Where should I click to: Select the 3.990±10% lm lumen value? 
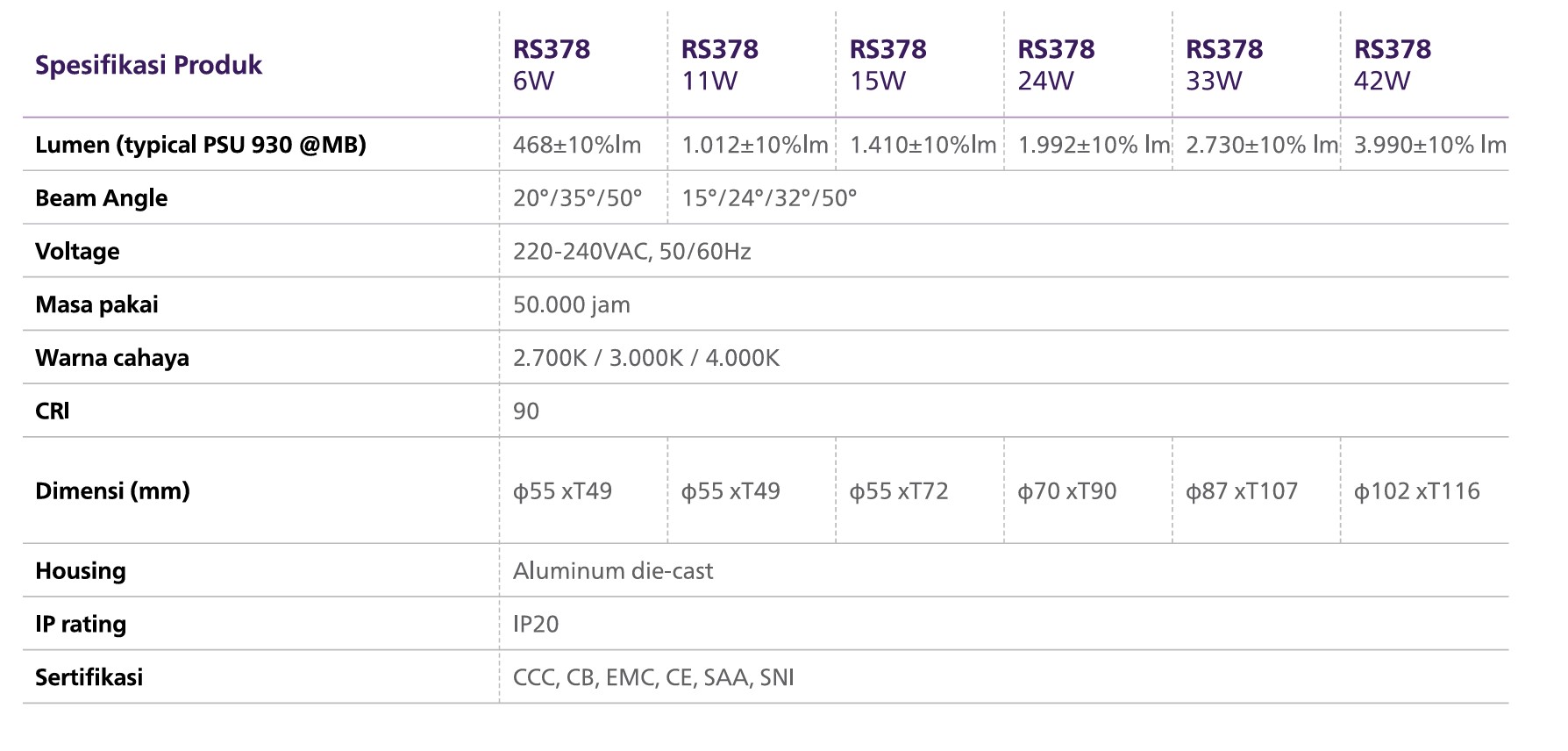coord(1429,145)
